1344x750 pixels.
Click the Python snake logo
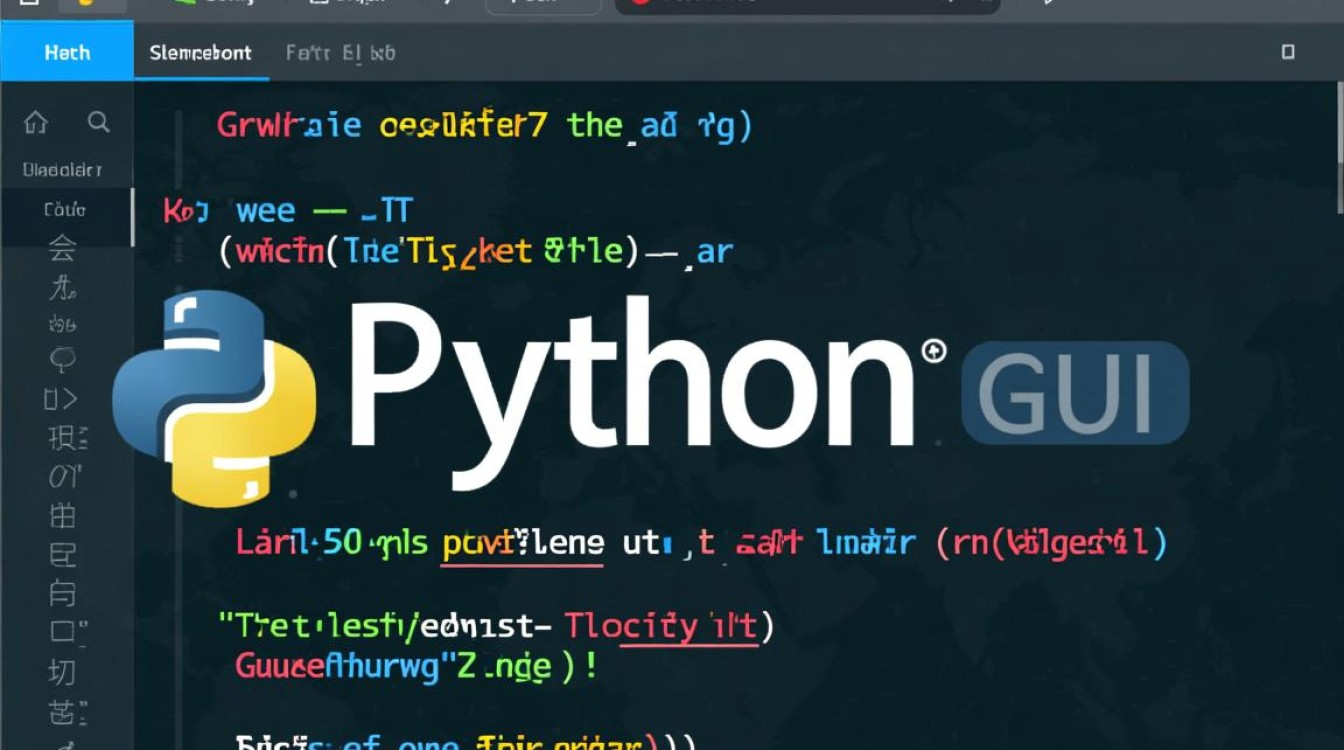click(x=214, y=397)
